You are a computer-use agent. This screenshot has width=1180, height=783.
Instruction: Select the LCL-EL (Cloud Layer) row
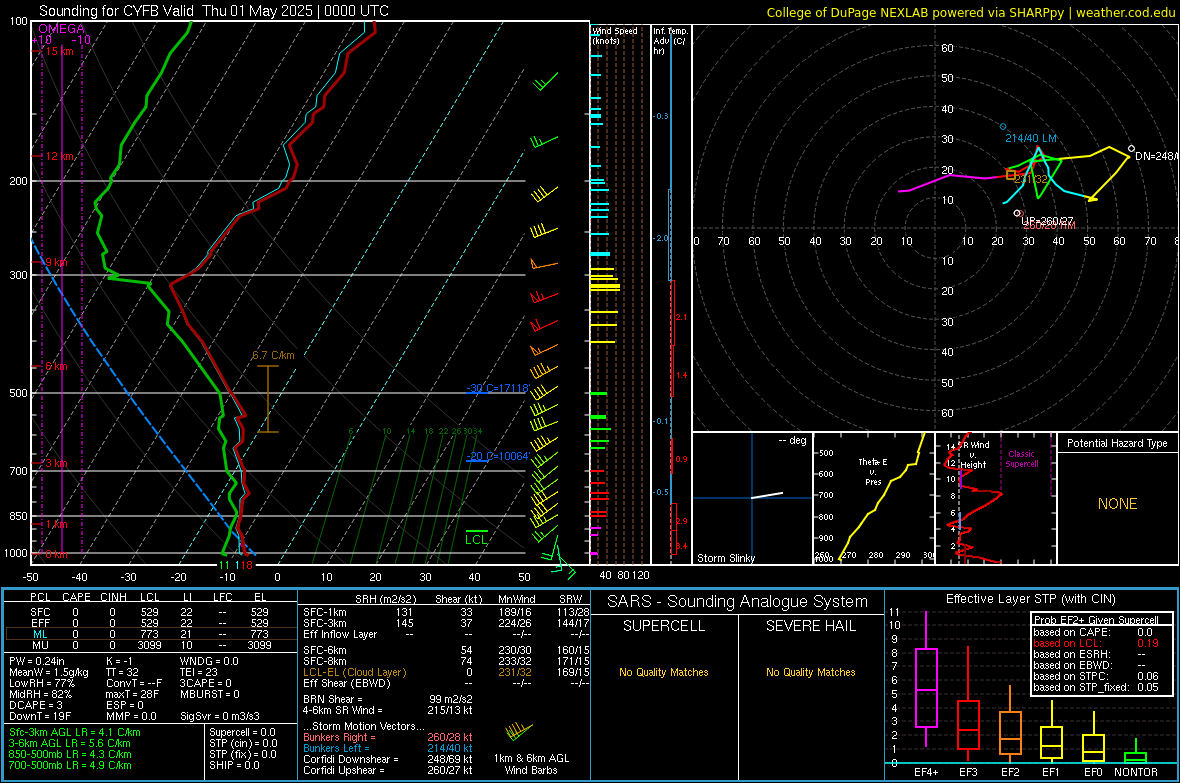446,672
